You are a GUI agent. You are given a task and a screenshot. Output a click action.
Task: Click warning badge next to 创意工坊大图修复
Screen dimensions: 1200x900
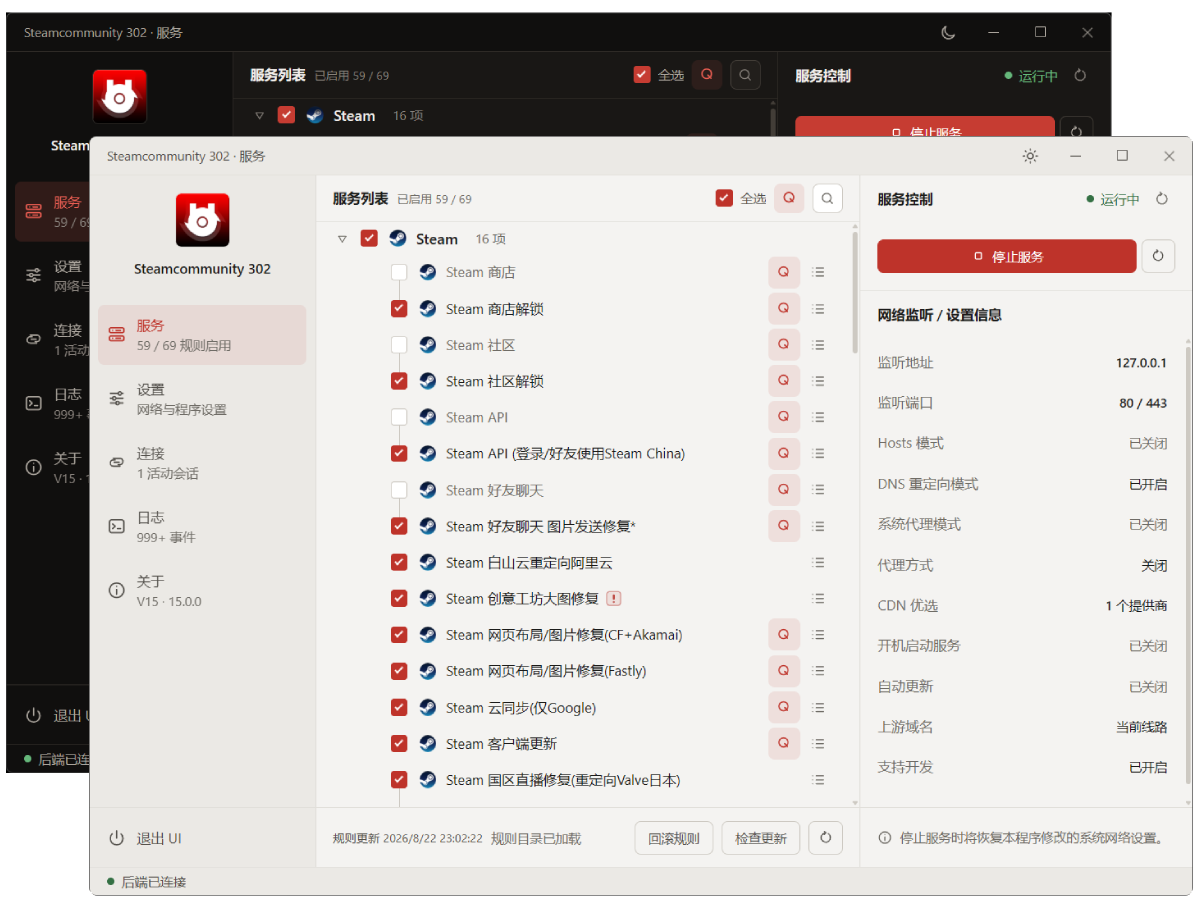pos(614,598)
